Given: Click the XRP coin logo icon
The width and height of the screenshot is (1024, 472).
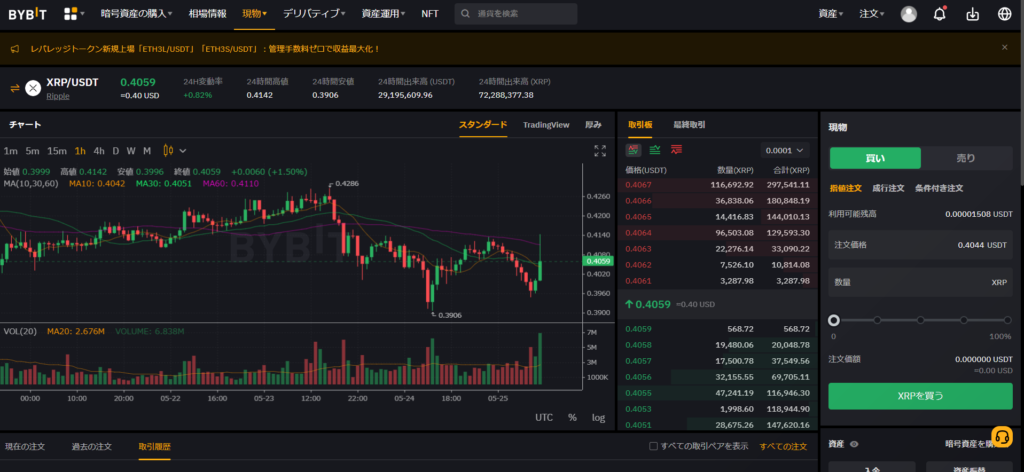Looking at the screenshot, I should pyautogui.click(x=33, y=87).
